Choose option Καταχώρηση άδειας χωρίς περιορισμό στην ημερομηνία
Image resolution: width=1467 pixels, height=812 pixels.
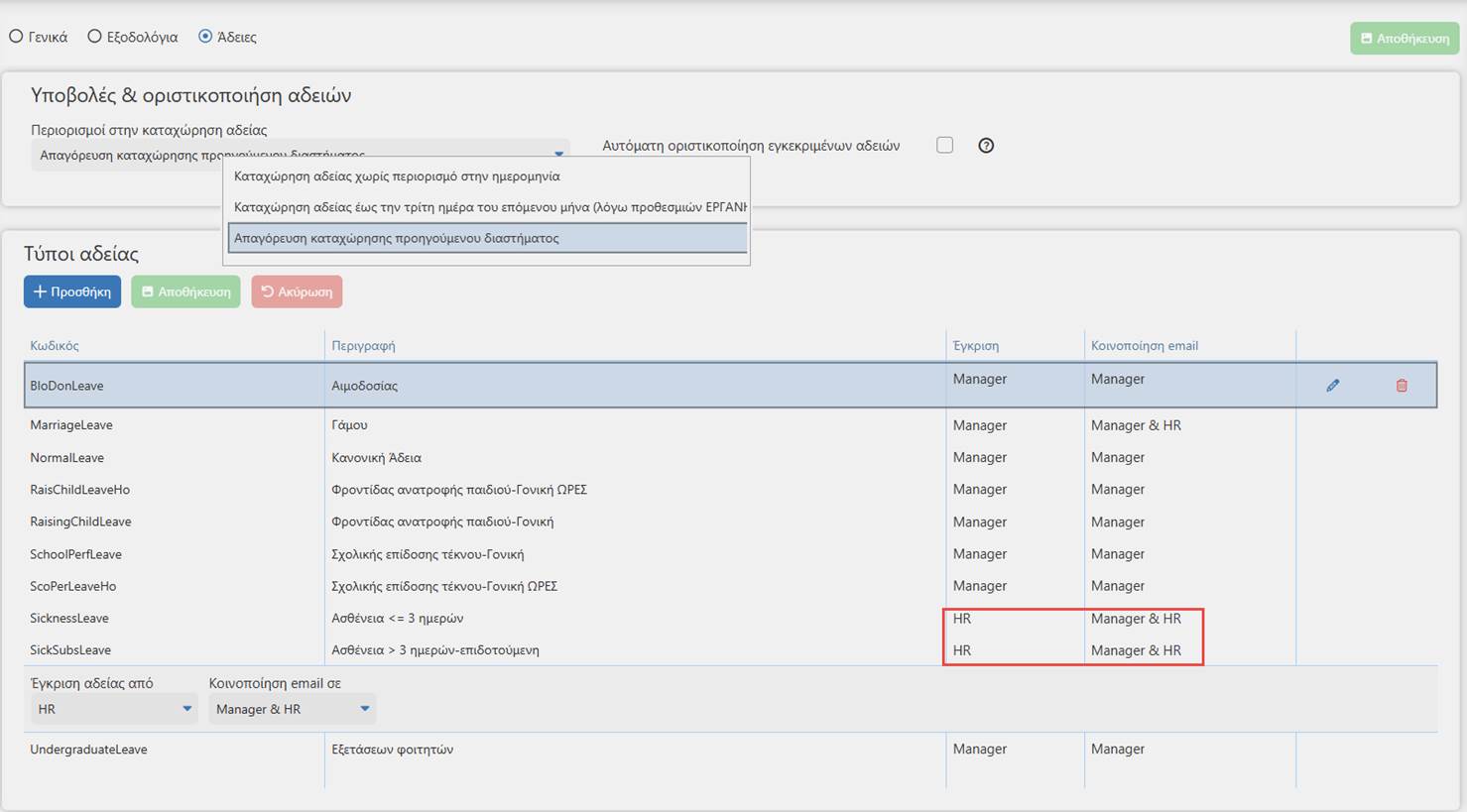(487, 175)
